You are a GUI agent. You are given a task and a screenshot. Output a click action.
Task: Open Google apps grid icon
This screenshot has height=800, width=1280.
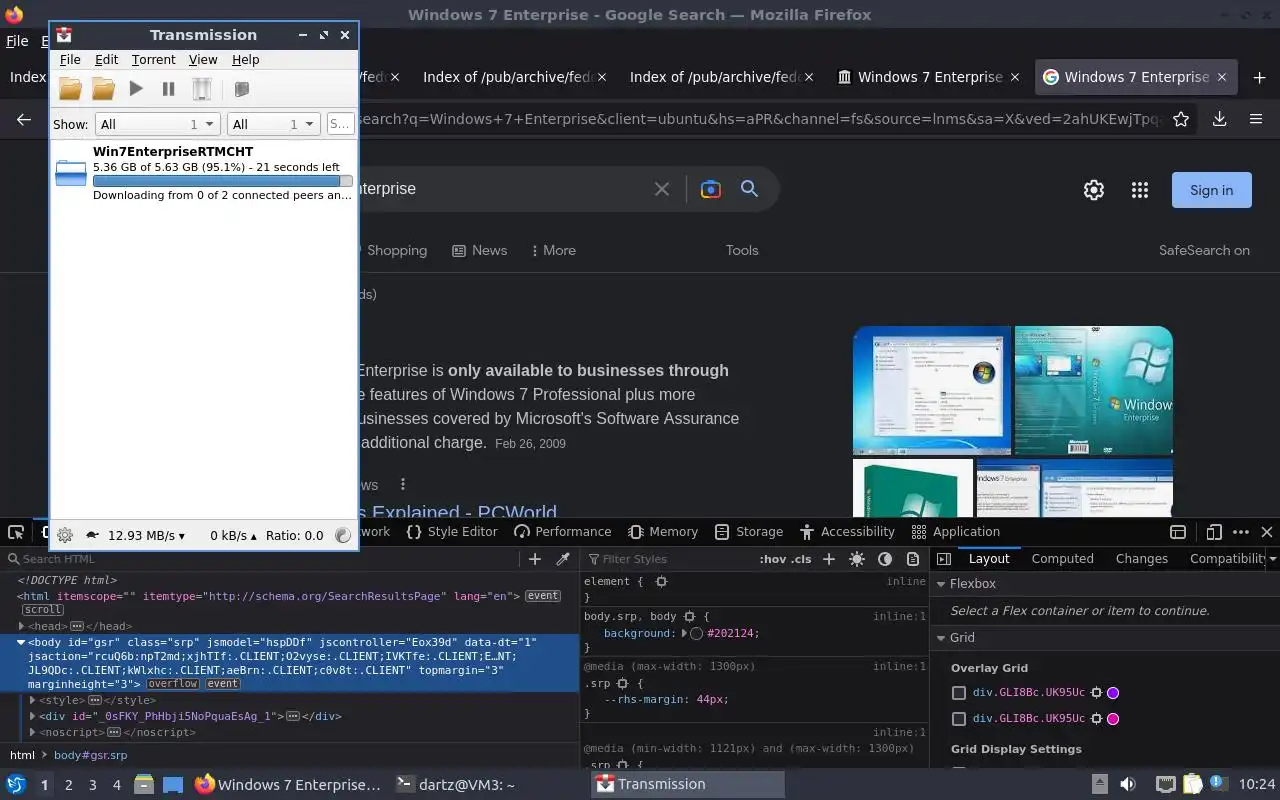click(1140, 190)
